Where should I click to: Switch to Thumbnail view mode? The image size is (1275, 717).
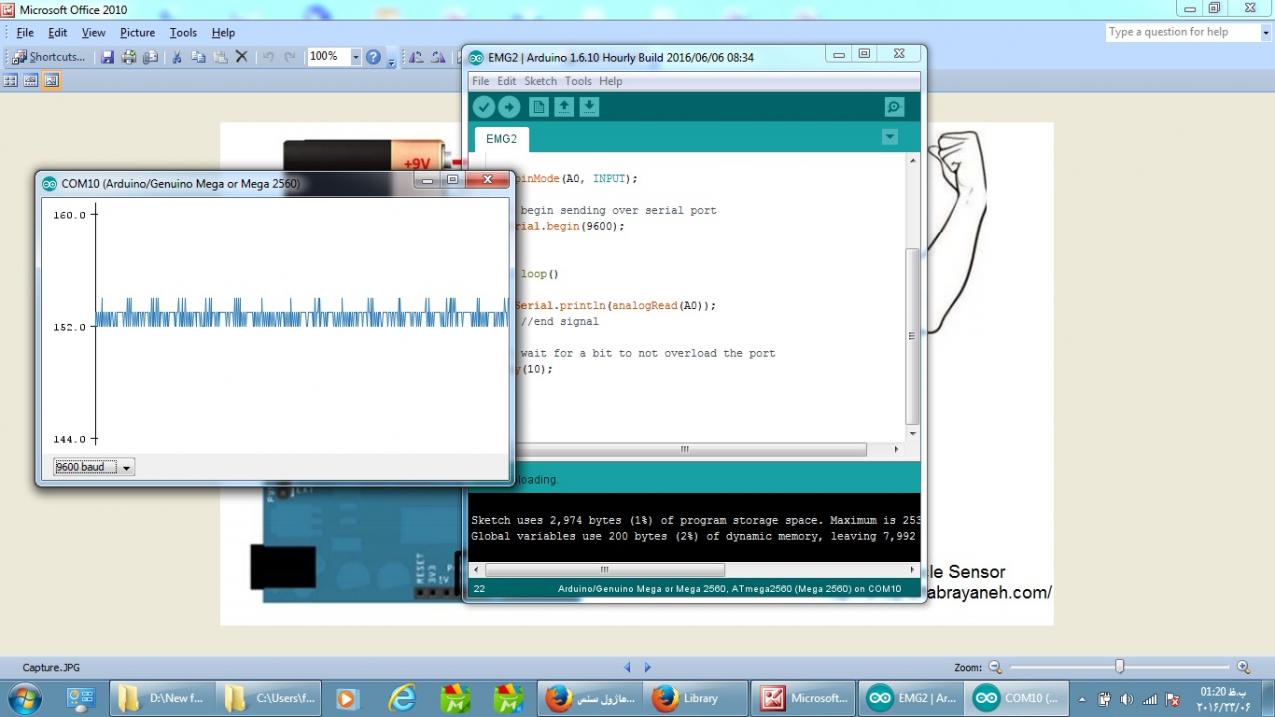[x=11, y=80]
